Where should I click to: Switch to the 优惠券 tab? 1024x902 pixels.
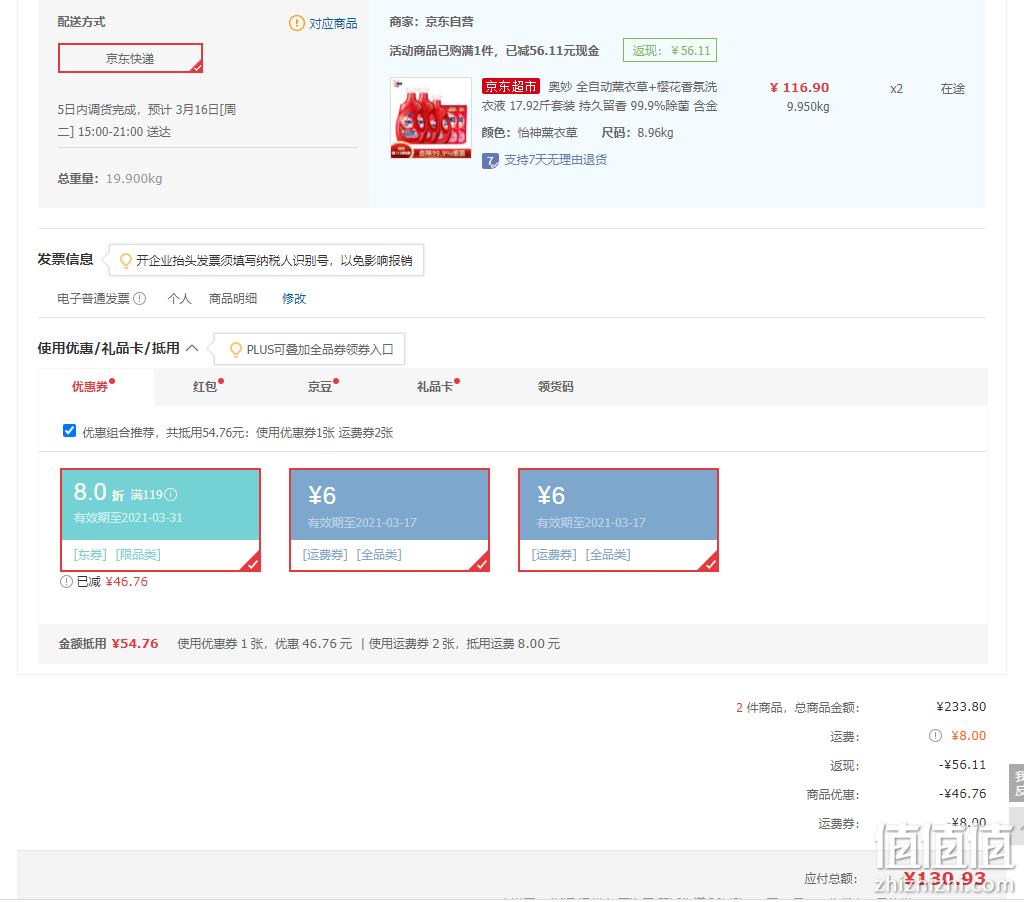pos(96,387)
